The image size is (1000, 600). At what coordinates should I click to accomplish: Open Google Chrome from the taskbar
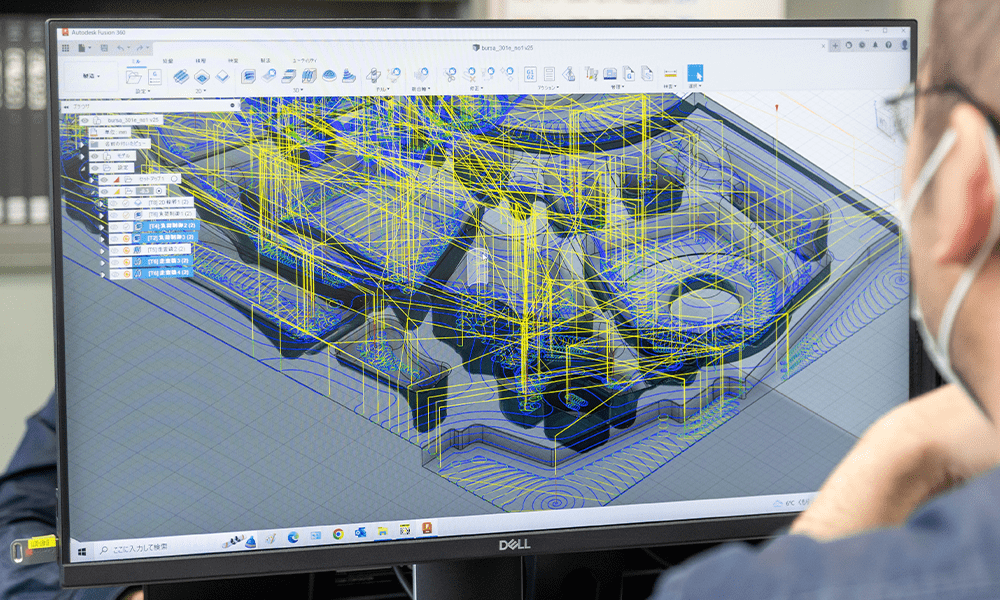pos(338,534)
